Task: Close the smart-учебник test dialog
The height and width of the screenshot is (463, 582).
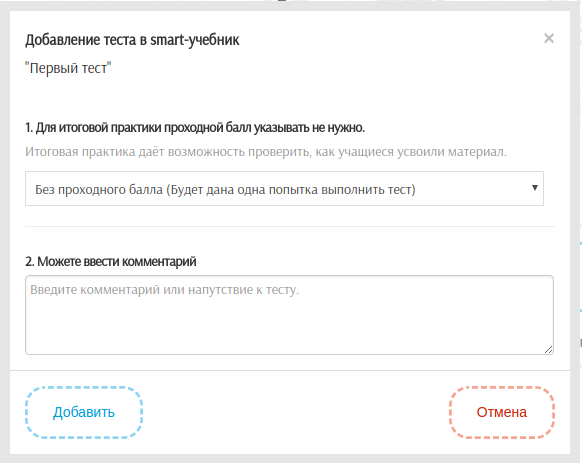Action: point(549,38)
